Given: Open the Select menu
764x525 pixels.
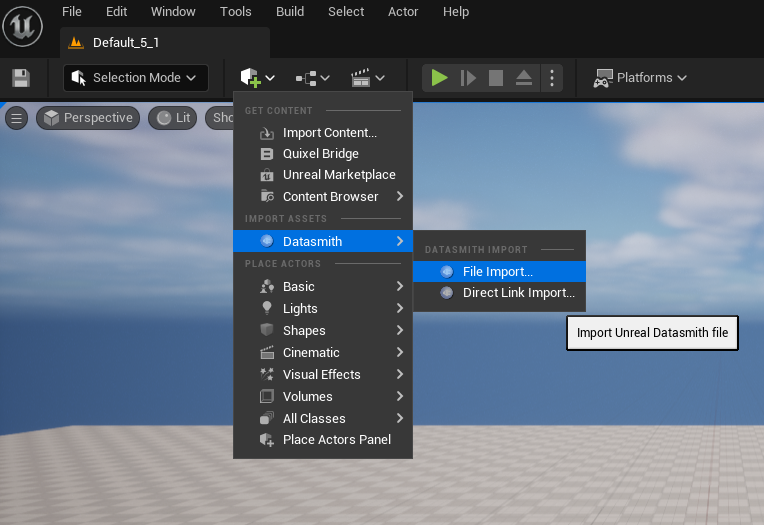Looking at the screenshot, I should (x=346, y=12).
